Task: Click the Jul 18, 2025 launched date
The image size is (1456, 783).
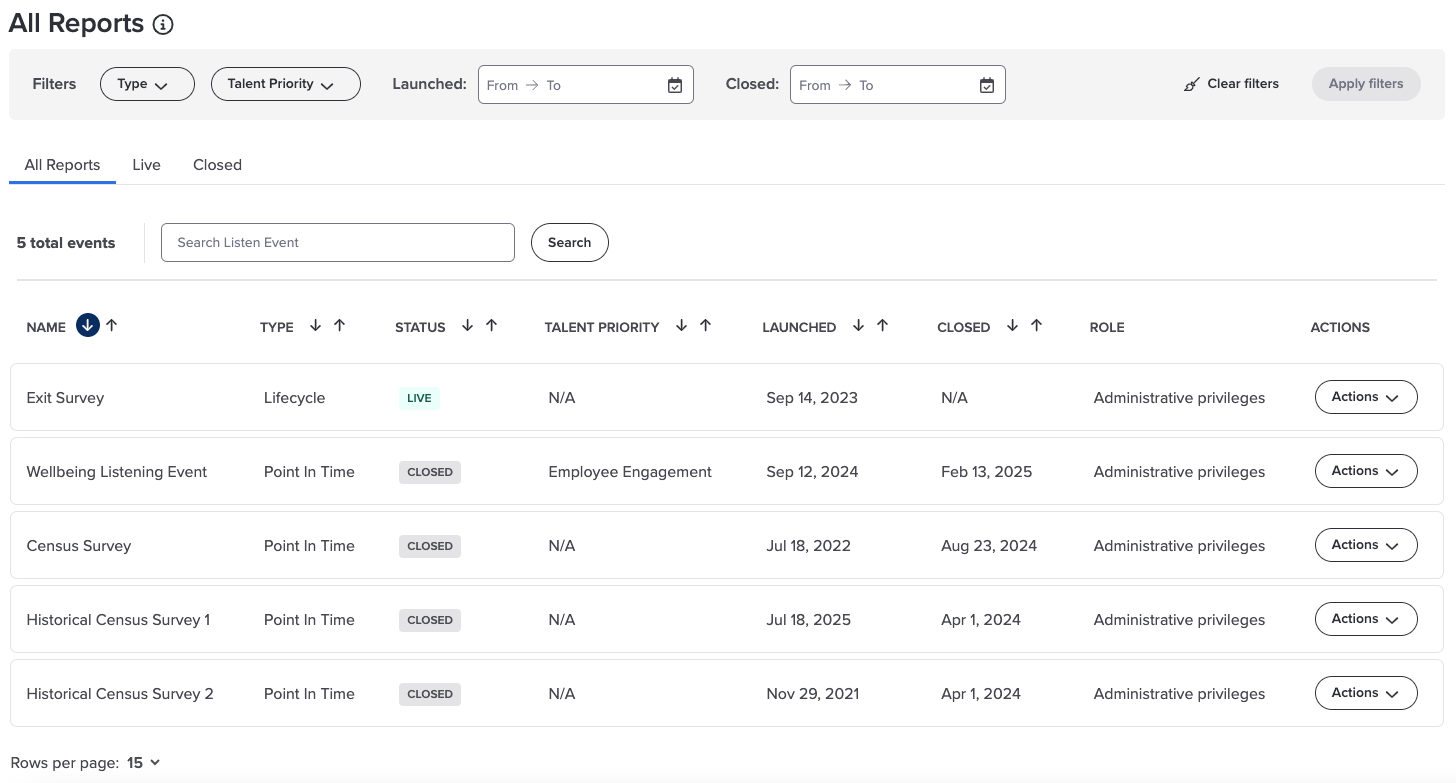Action: click(x=809, y=620)
